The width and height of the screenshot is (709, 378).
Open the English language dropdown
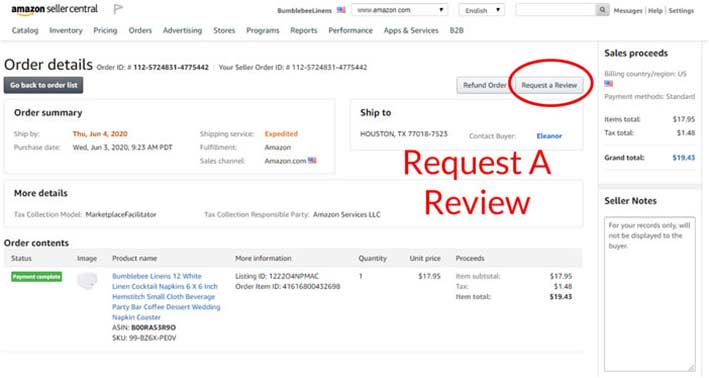pos(482,10)
